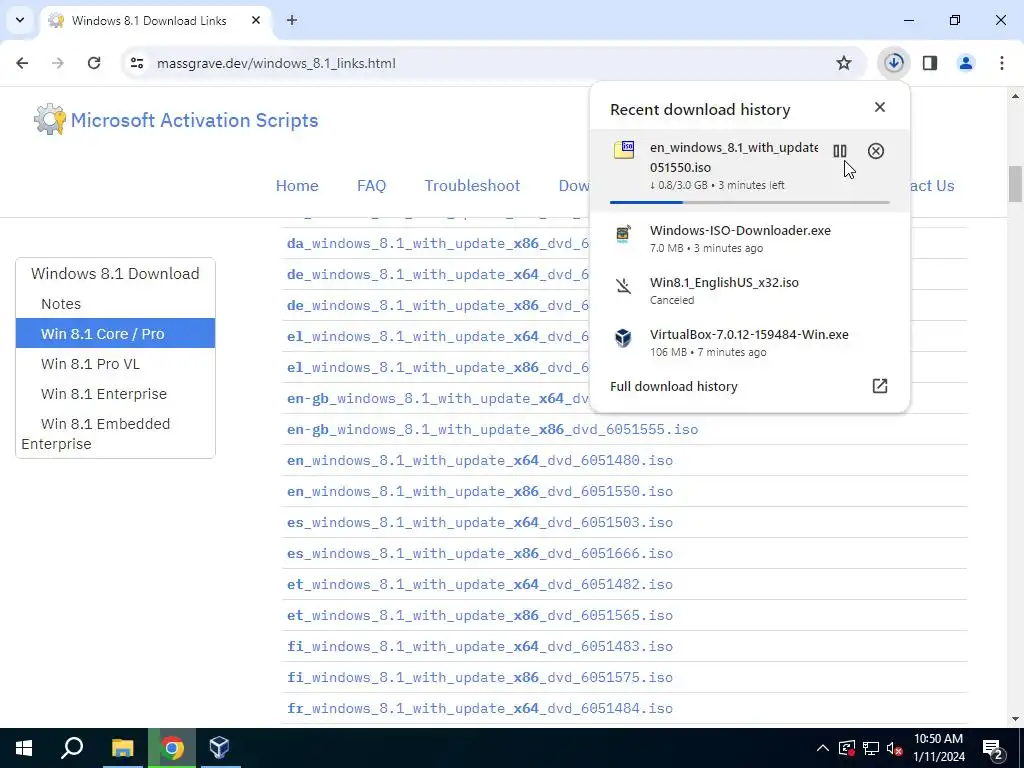This screenshot has height=768, width=1024.
Task: Click the canceled download icon for Win8.1_EnglishUS_x32.iso
Action: tap(624, 286)
